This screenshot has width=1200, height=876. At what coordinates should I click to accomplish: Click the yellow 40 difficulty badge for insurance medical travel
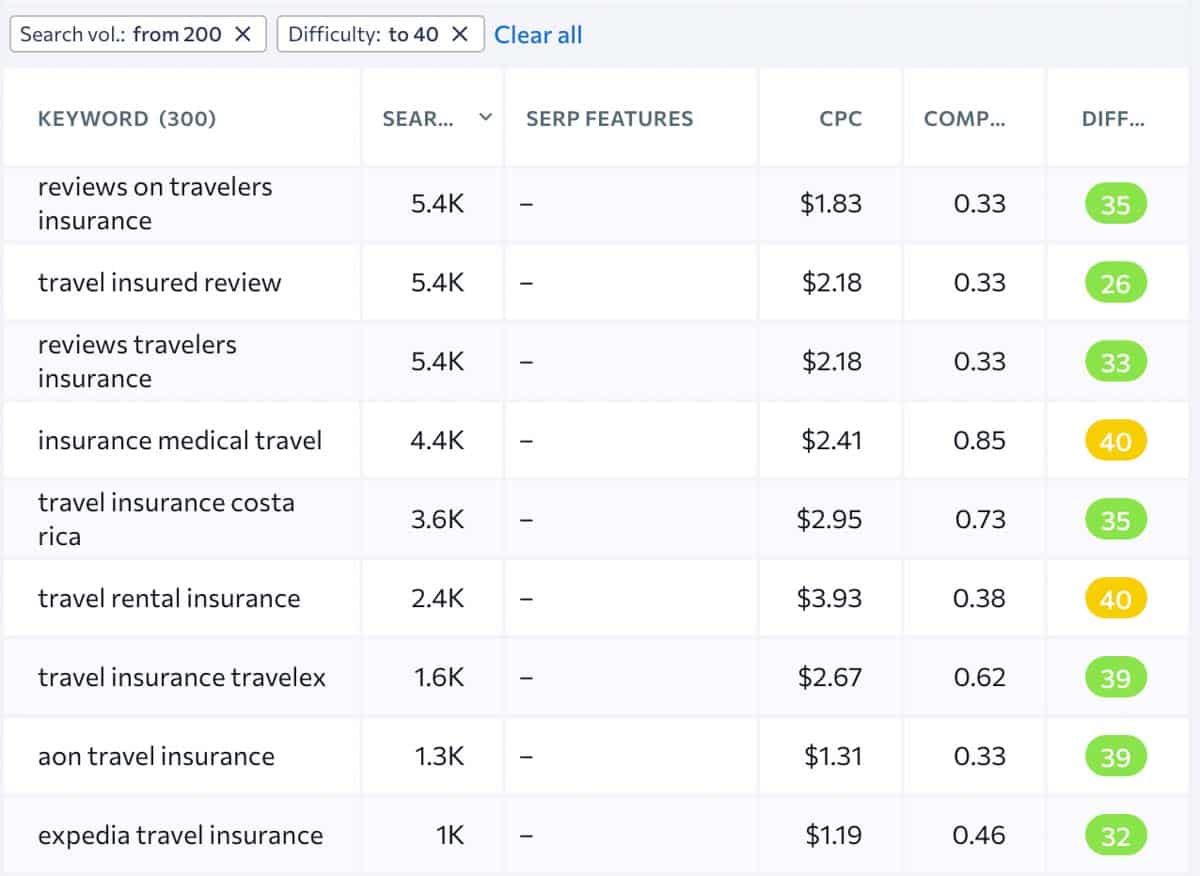(x=1116, y=440)
